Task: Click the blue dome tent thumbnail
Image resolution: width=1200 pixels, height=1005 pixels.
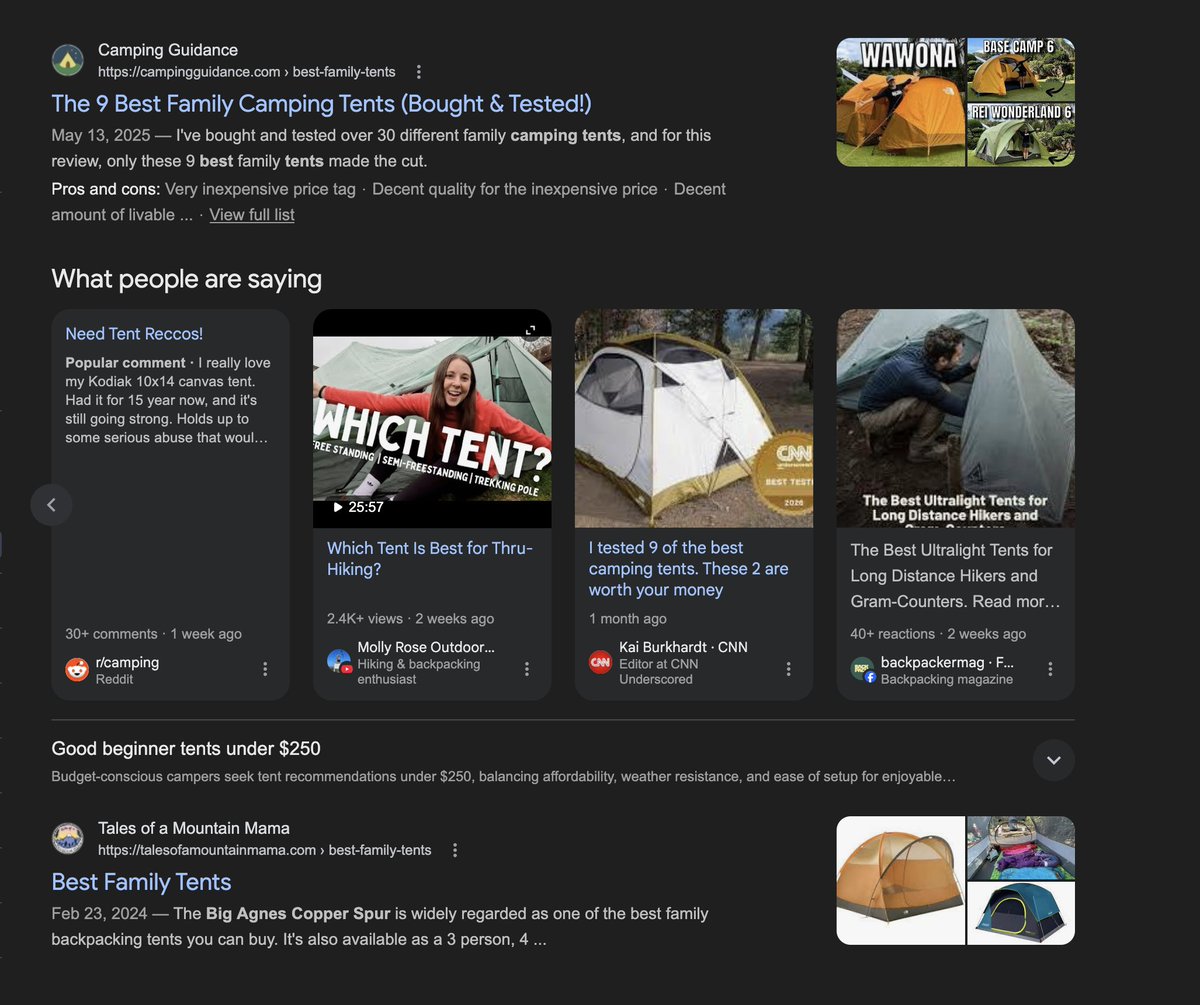Action: tap(1021, 913)
